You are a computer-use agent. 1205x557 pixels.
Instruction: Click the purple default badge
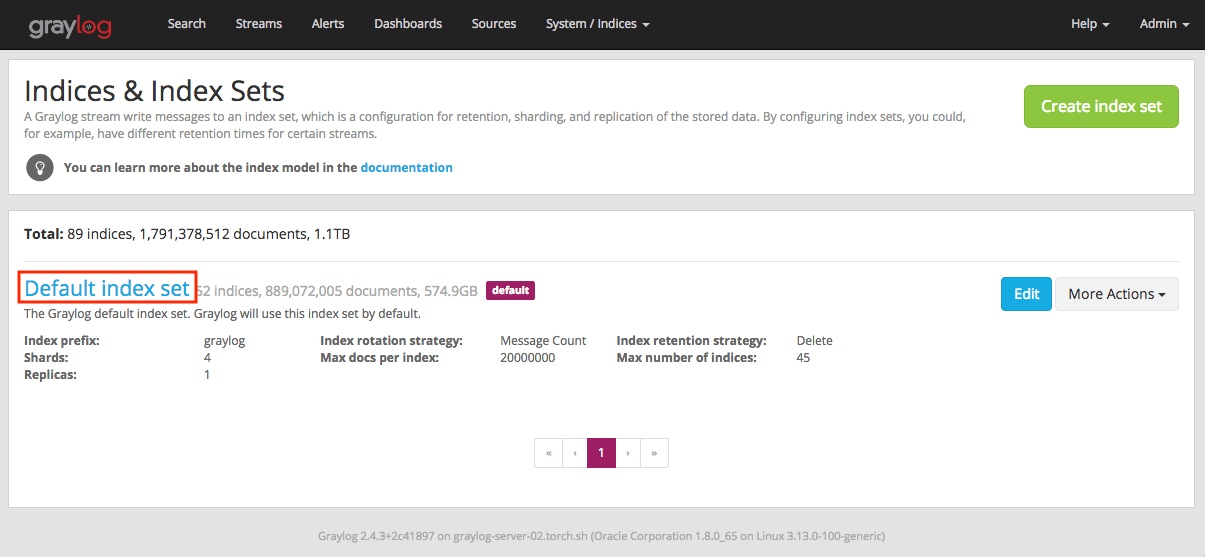pyautogui.click(x=510, y=291)
